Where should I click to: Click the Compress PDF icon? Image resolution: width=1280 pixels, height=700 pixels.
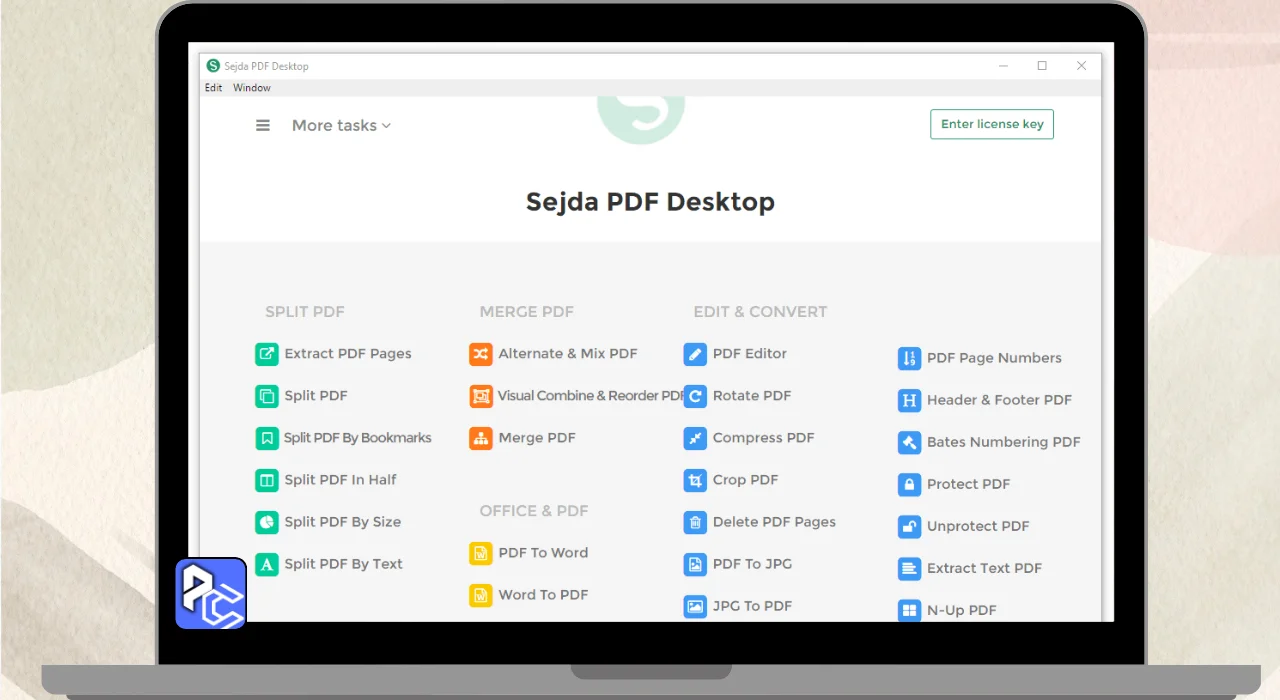coord(695,438)
